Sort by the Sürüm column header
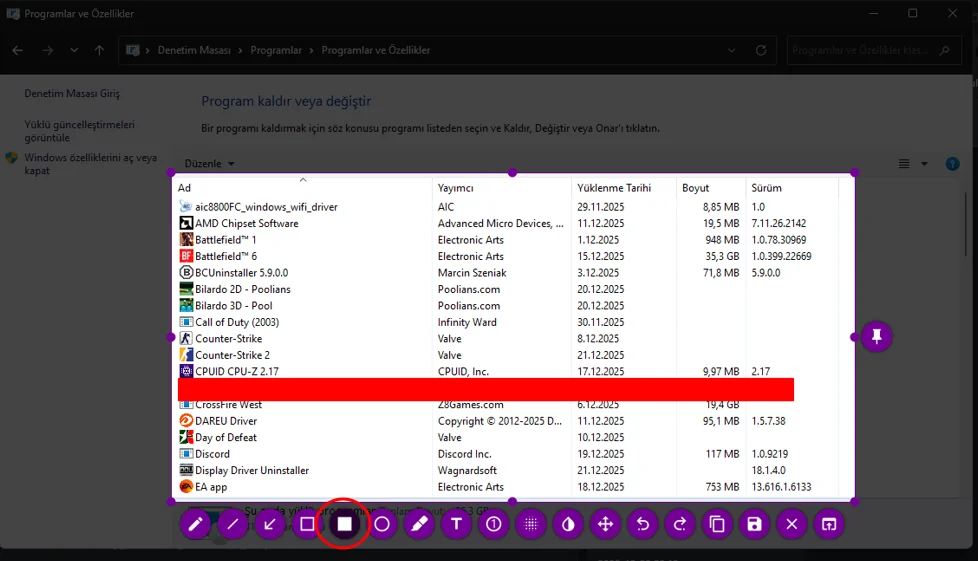The image size is (978, 561). pyautogui.click(x=792, y=188)
